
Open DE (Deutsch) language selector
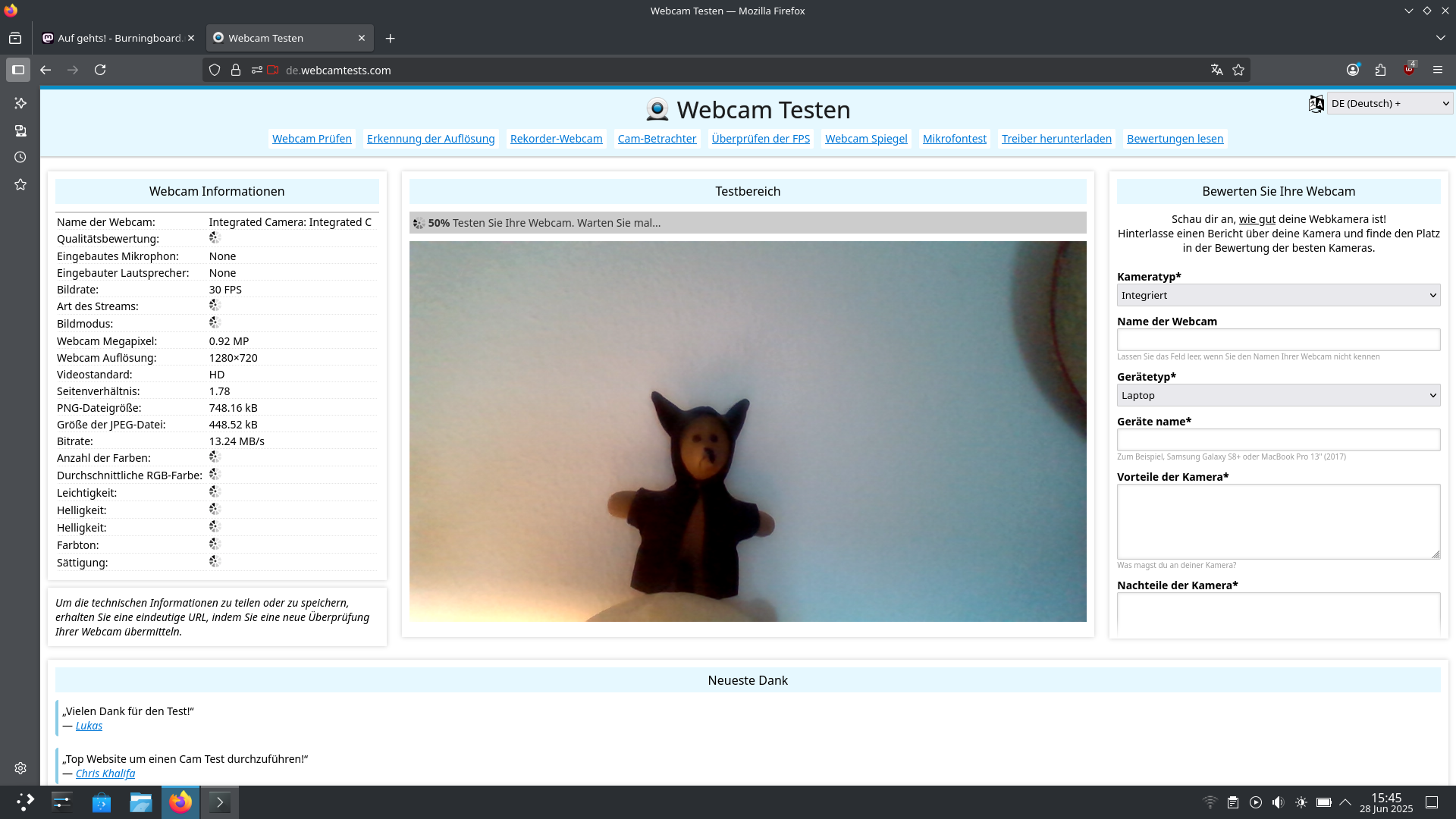click(1389, 103)
